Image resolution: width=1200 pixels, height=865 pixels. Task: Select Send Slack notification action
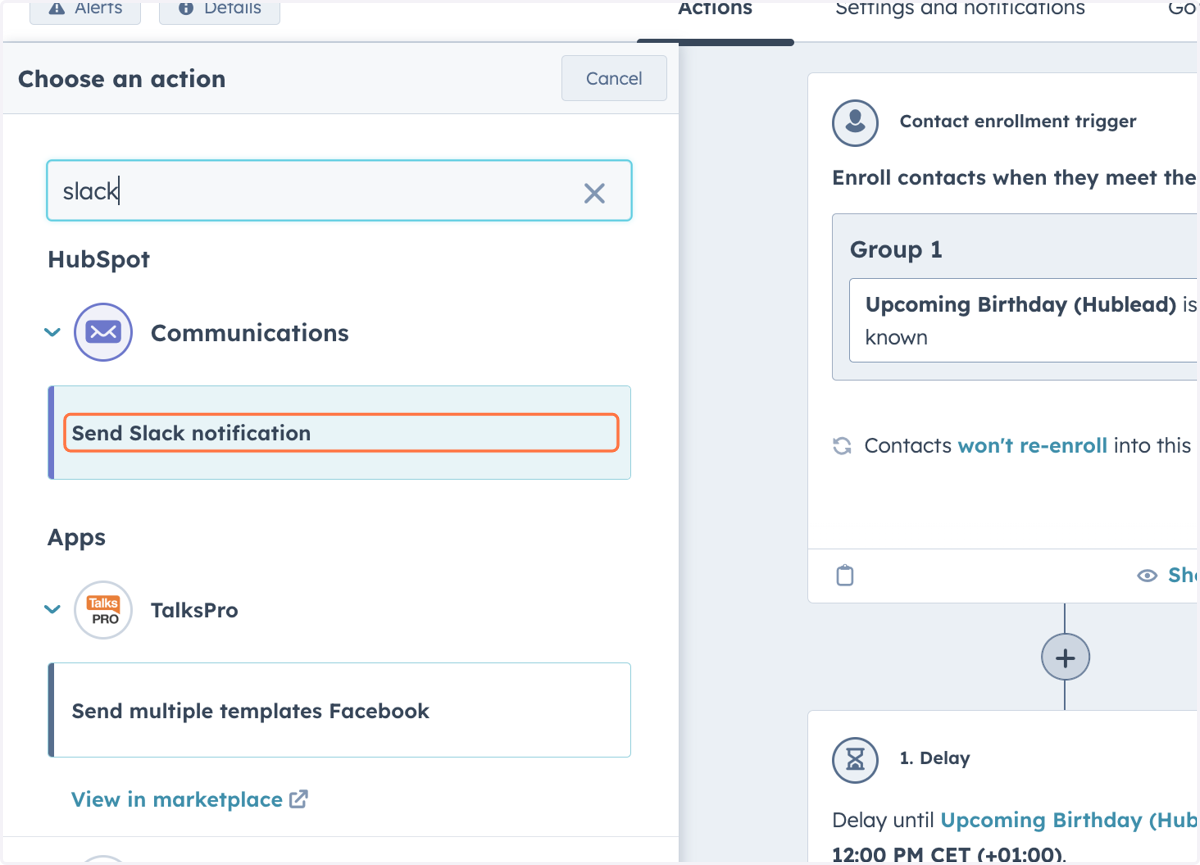point(341,433)
